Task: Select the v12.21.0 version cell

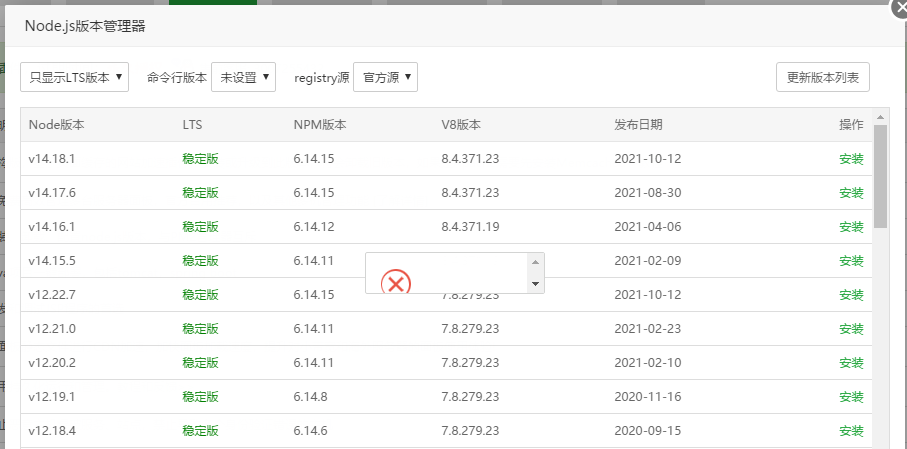Action: click(x=51, y=329)
